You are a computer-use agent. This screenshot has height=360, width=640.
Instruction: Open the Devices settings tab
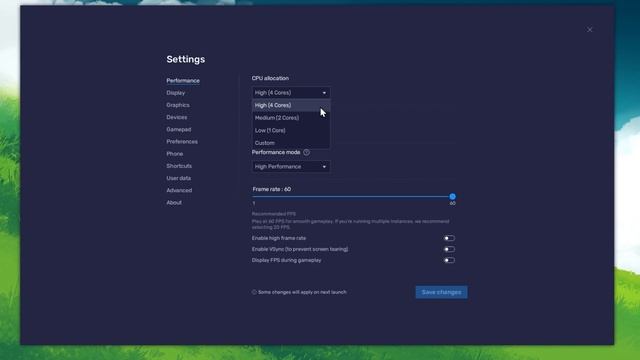click(x=176, y=118)
